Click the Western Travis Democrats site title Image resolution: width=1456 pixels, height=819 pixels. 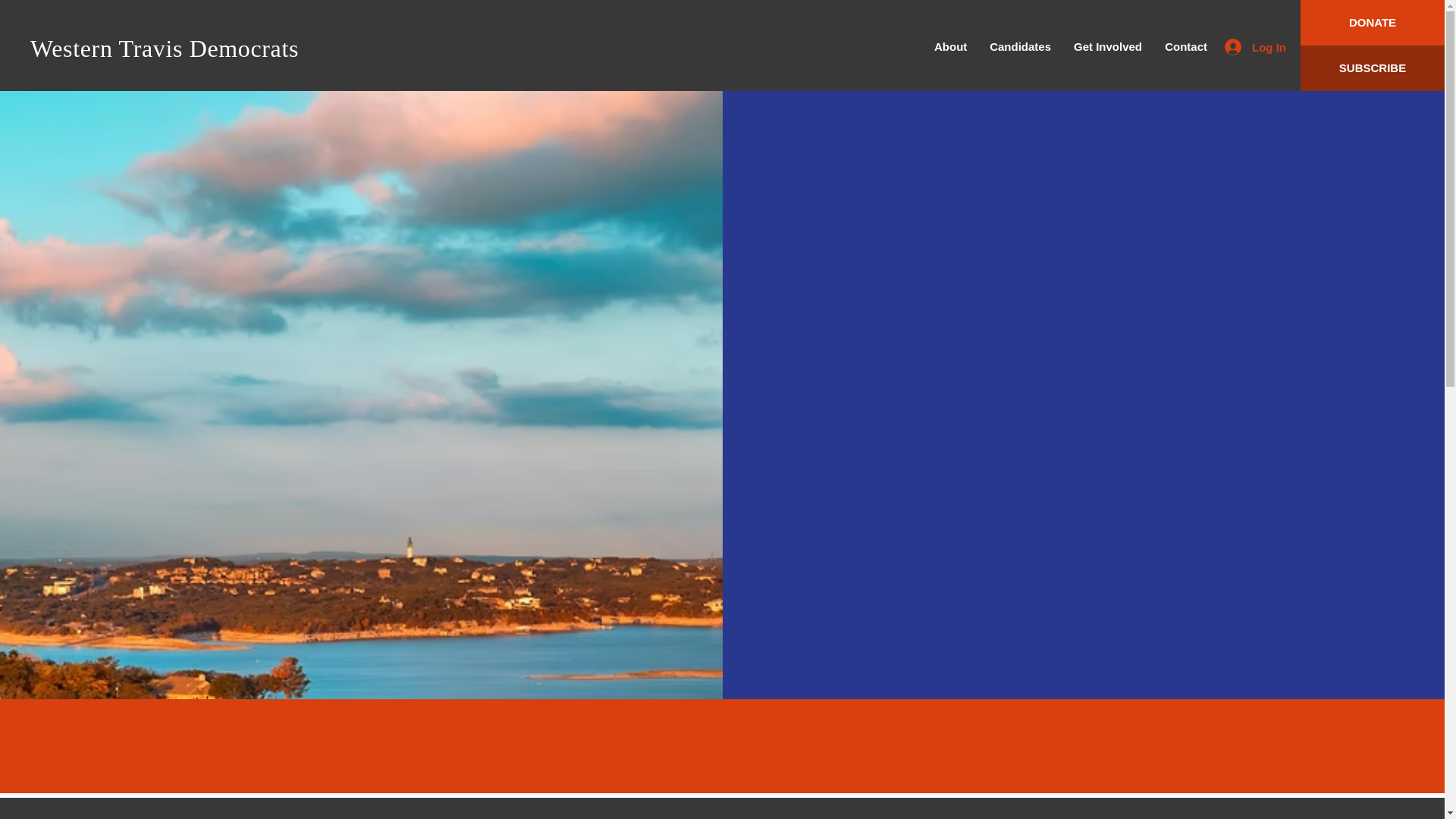tap(165, 49)
